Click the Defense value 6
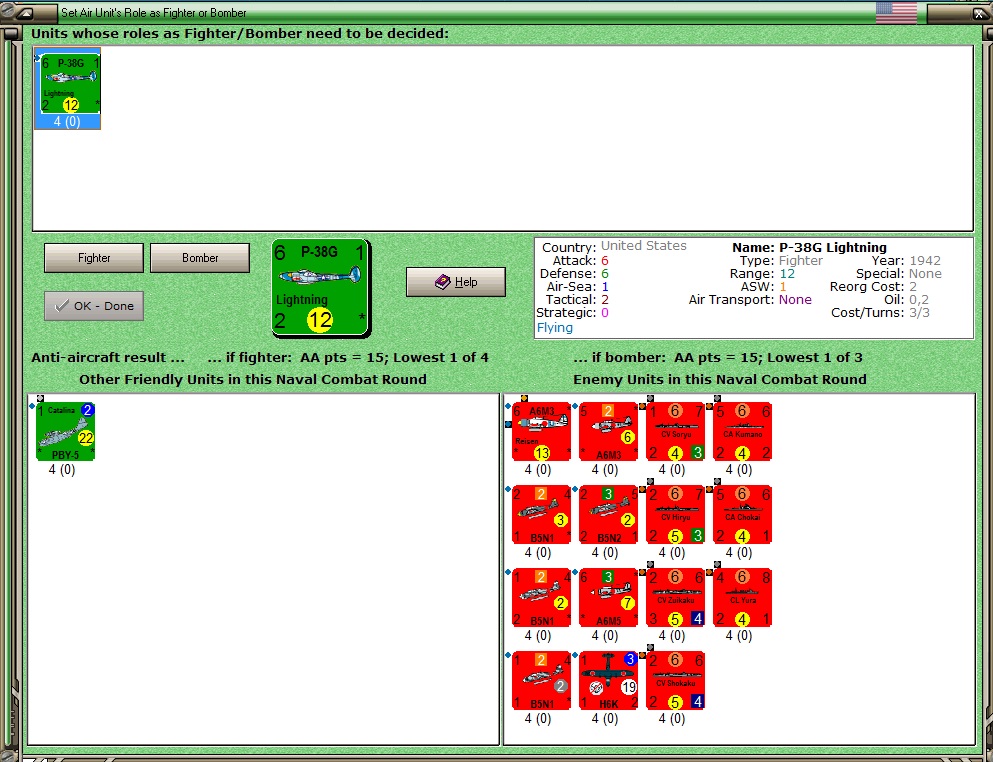This screenshot has width=993, height=762. pyautogui.click(x=605, y=274)
